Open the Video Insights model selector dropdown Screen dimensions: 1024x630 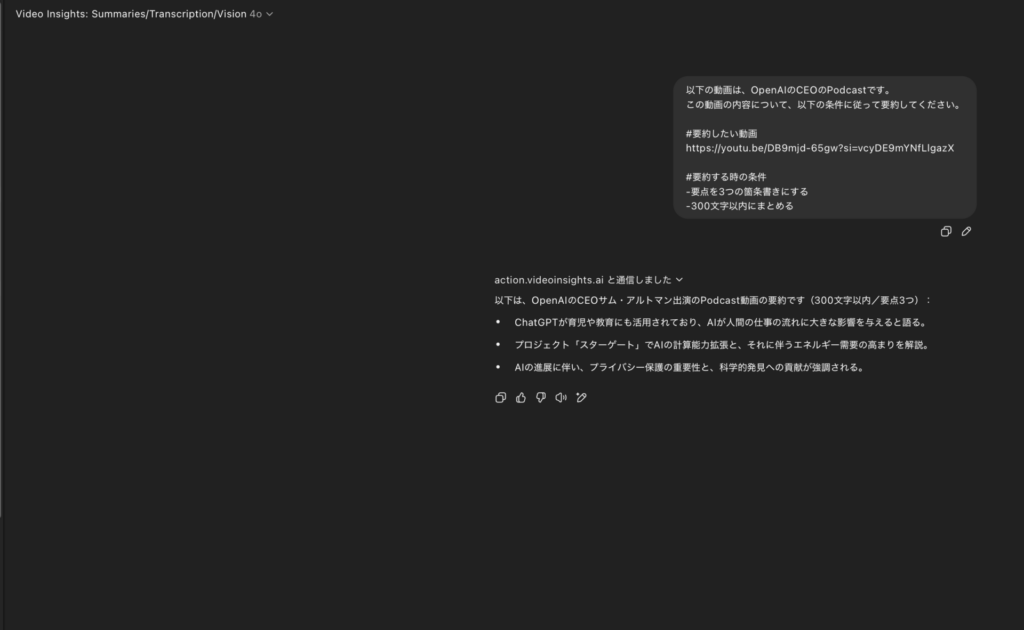coord(144,14)
